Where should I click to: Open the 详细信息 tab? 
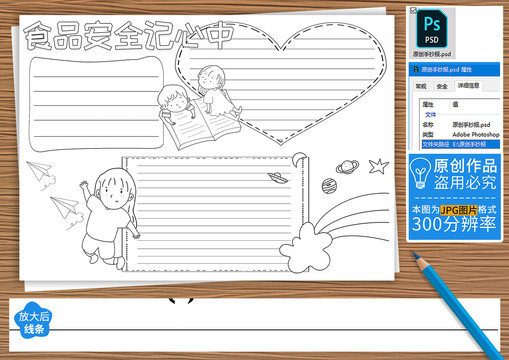[x=468, y=86]
